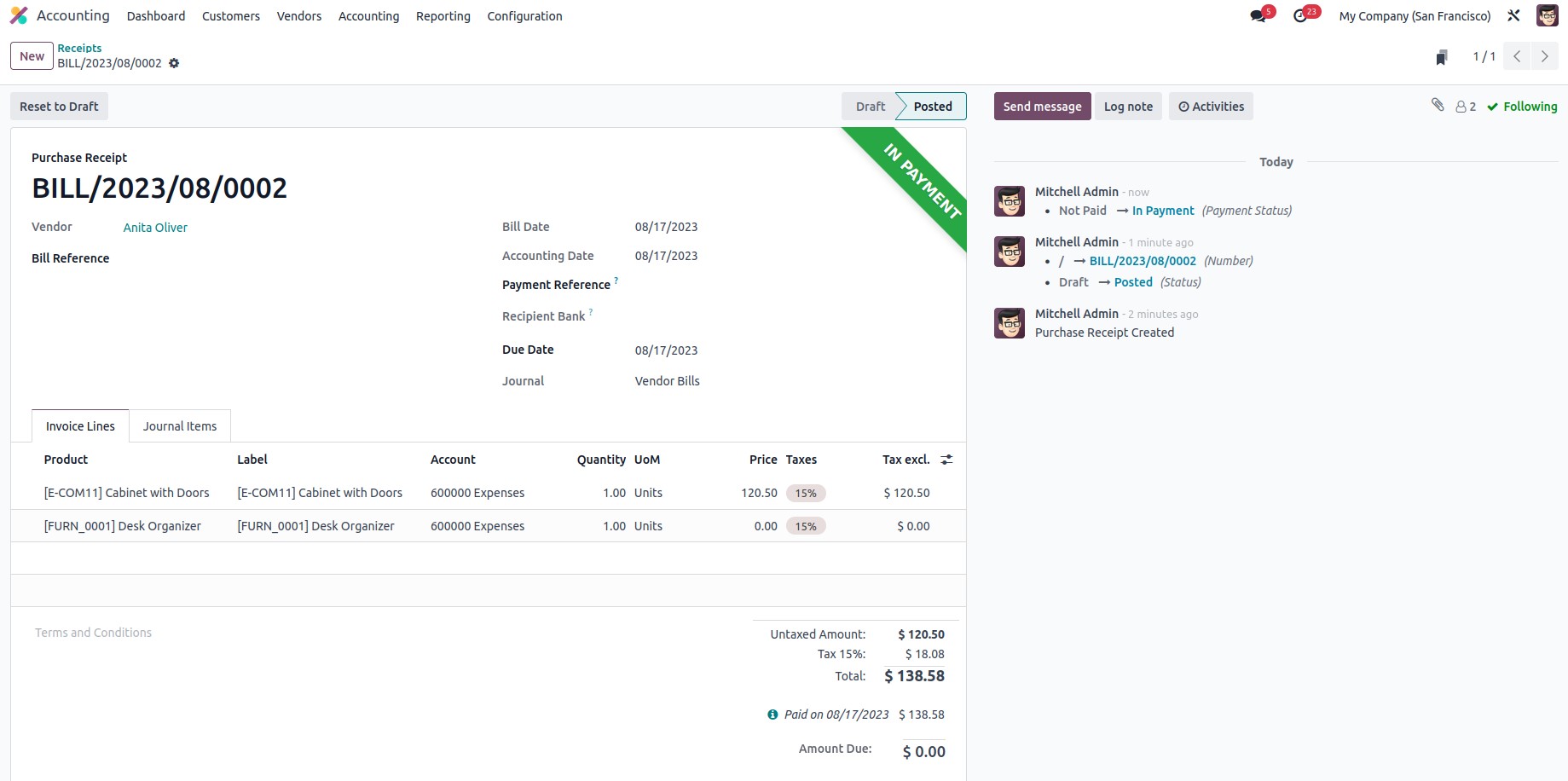
Task: Click the Draft status stage
Action: [871, 107]
